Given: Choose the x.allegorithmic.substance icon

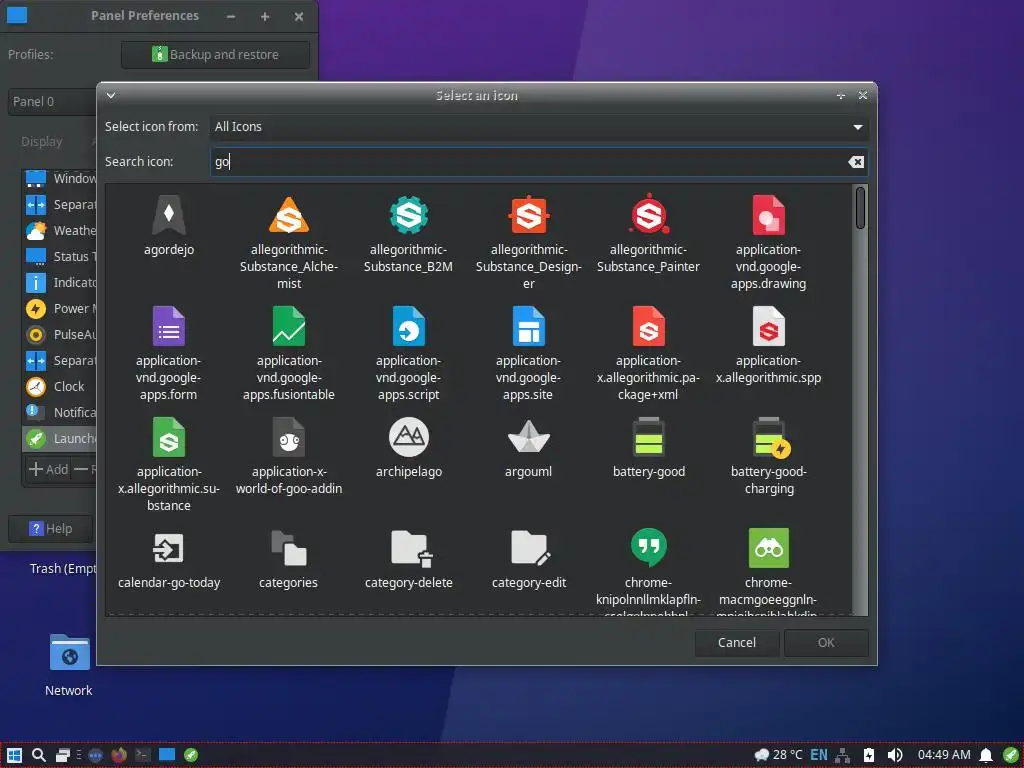Looking at the screenshot, I should [x=168, y=464].
